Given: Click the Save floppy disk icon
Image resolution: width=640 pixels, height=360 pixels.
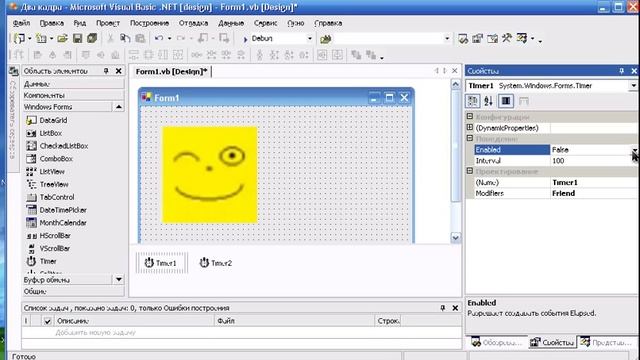Looking at the screenshot, I should click(x=77, y=38).
